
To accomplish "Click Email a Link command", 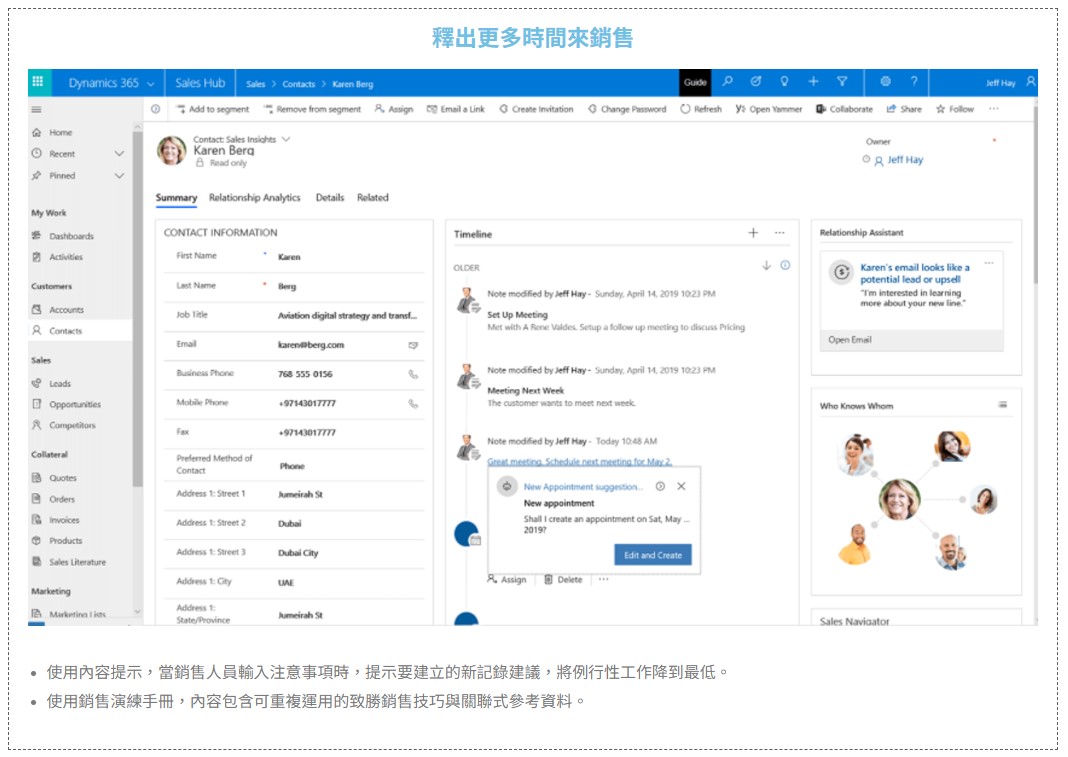I will point(456,109).
